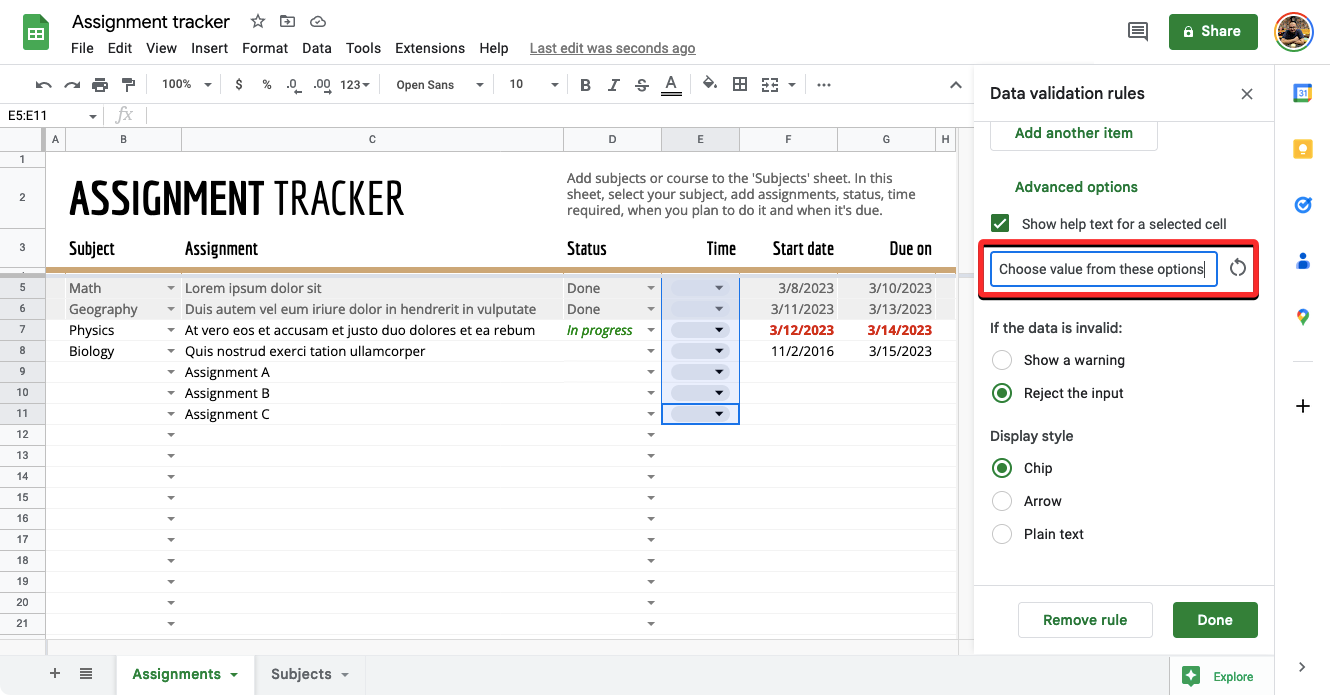Open the font size dropdown
Screen dimensions: 1330x695
pos(533,85)
